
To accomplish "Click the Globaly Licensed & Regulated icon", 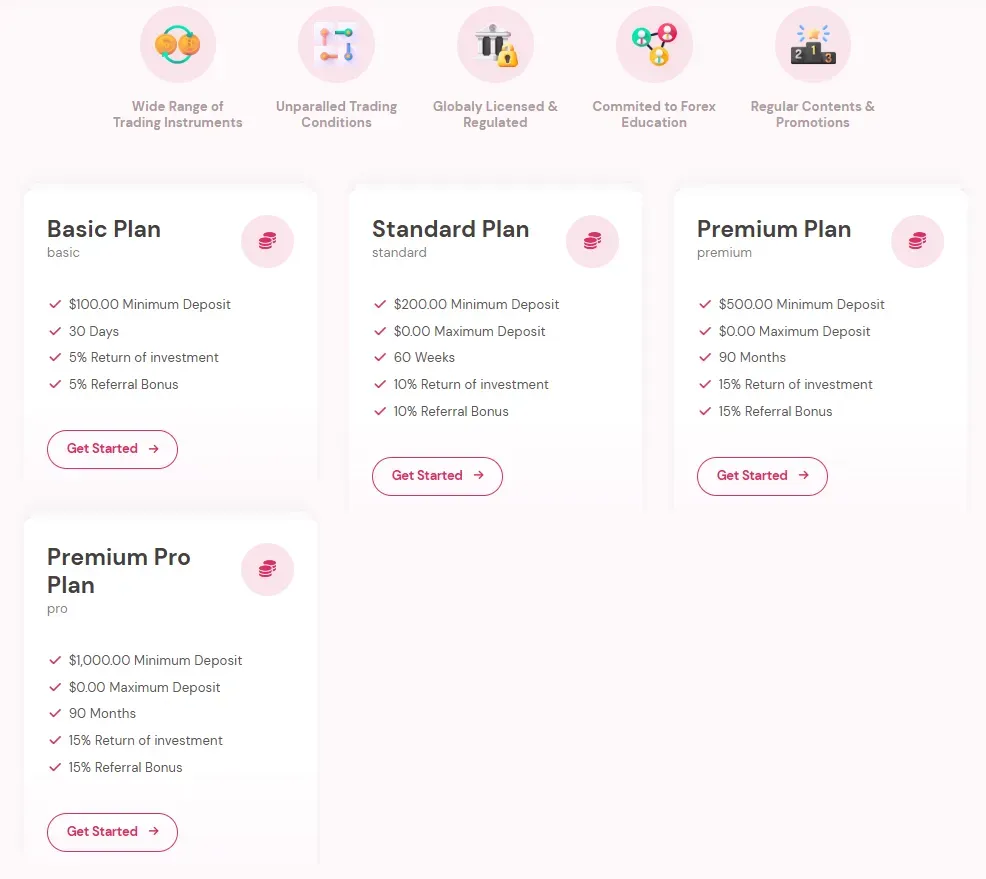I will click(x=495, y=45).
